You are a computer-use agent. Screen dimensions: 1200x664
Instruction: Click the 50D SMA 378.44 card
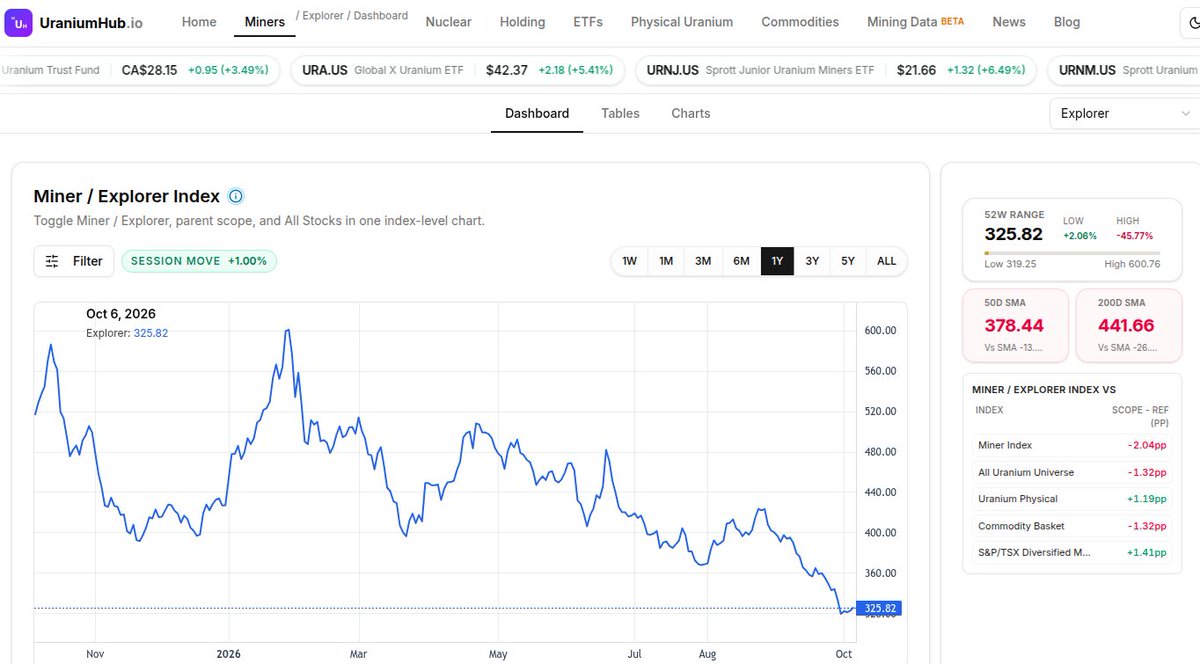click(1015, 325)
